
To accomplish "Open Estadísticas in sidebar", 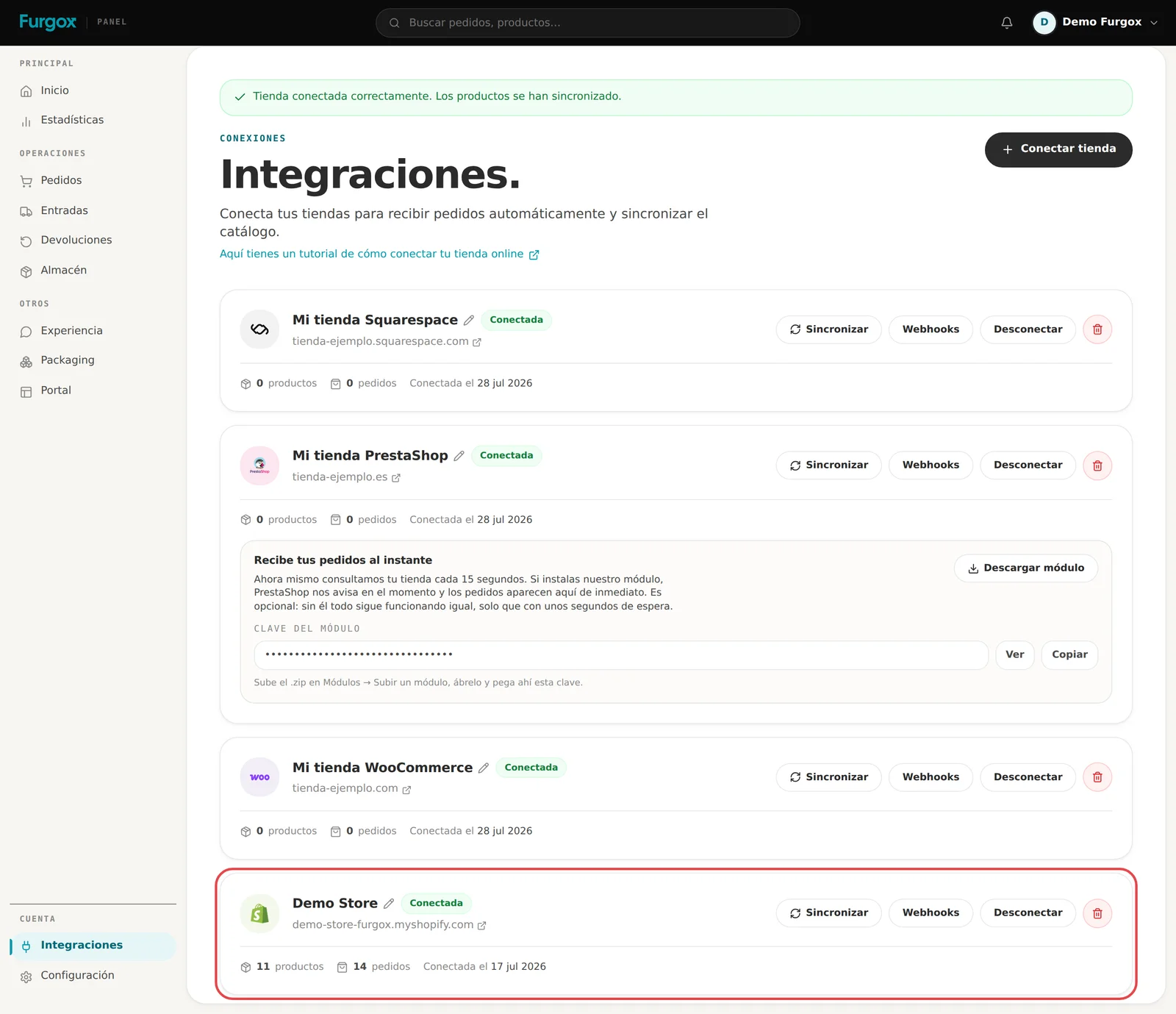I will coord(93,120).
